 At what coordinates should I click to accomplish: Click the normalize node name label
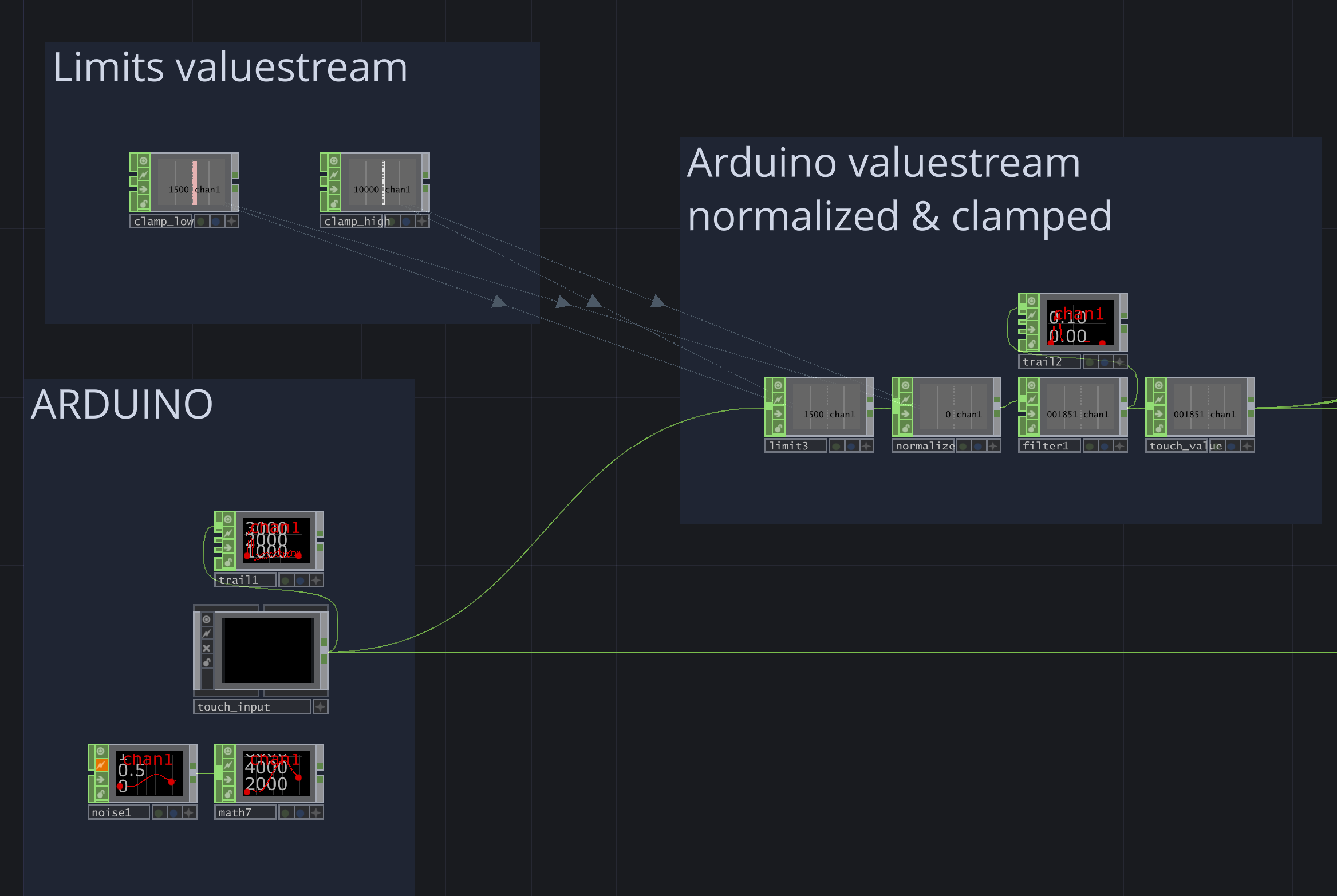[x=924, y=446]
